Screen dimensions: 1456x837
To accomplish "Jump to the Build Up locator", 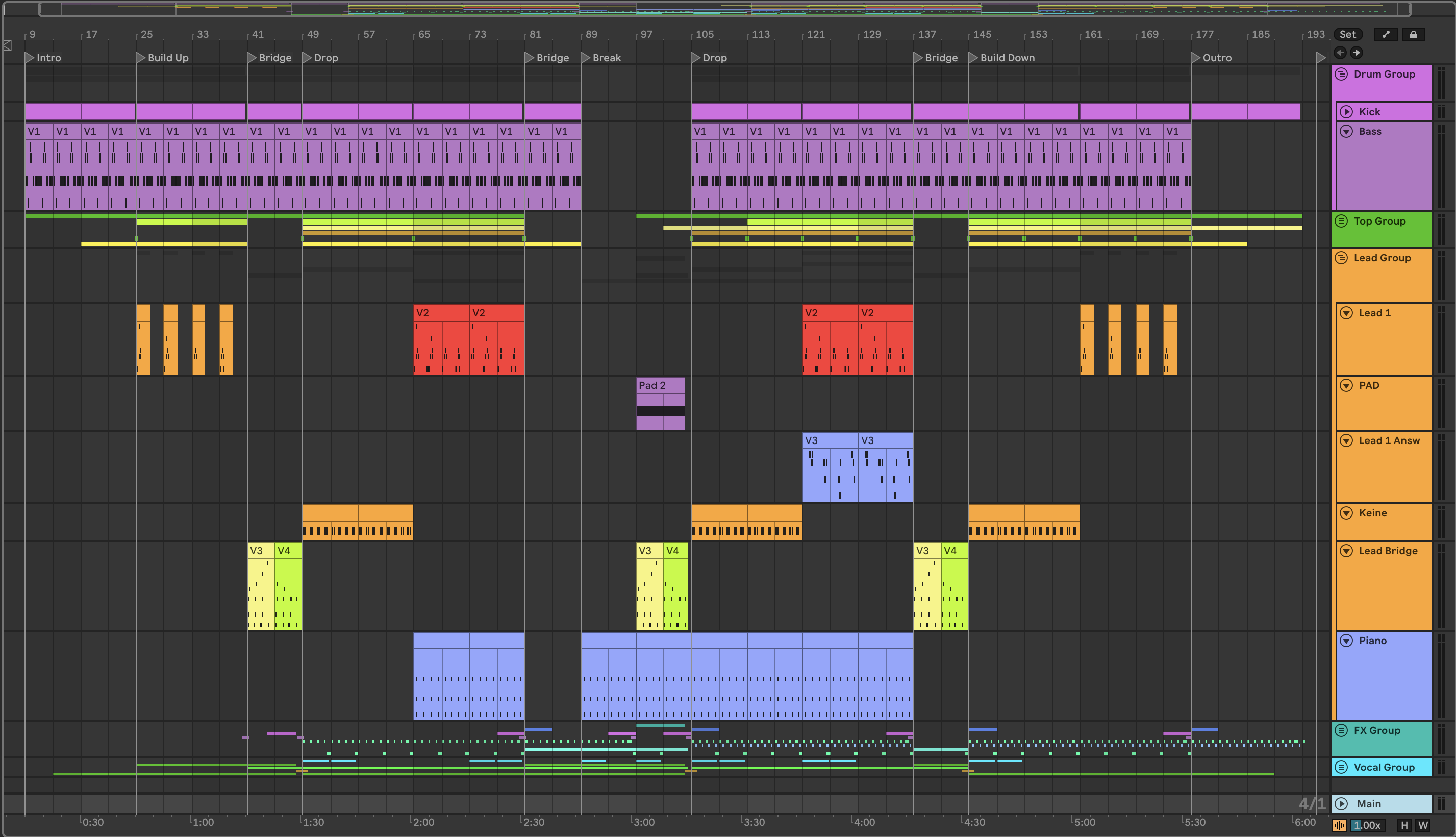I will coord(141,58).
